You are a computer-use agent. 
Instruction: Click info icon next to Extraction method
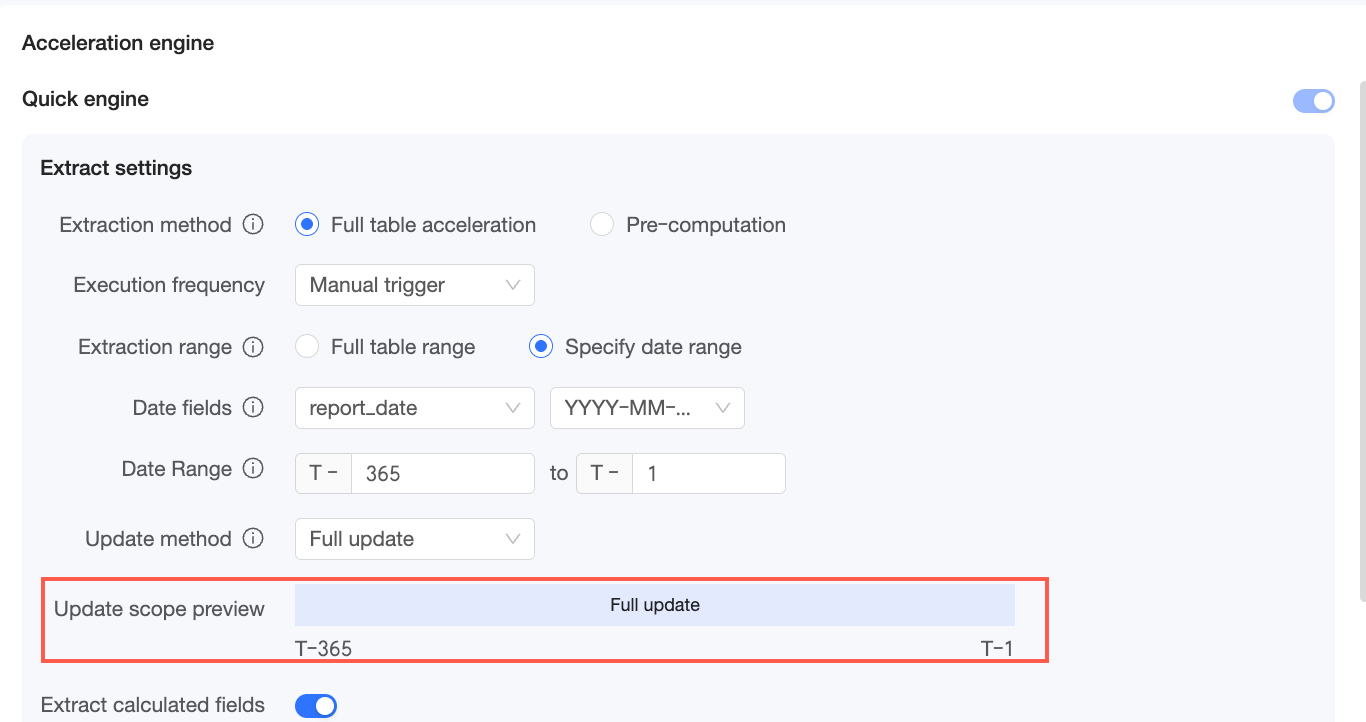point(254,225)
